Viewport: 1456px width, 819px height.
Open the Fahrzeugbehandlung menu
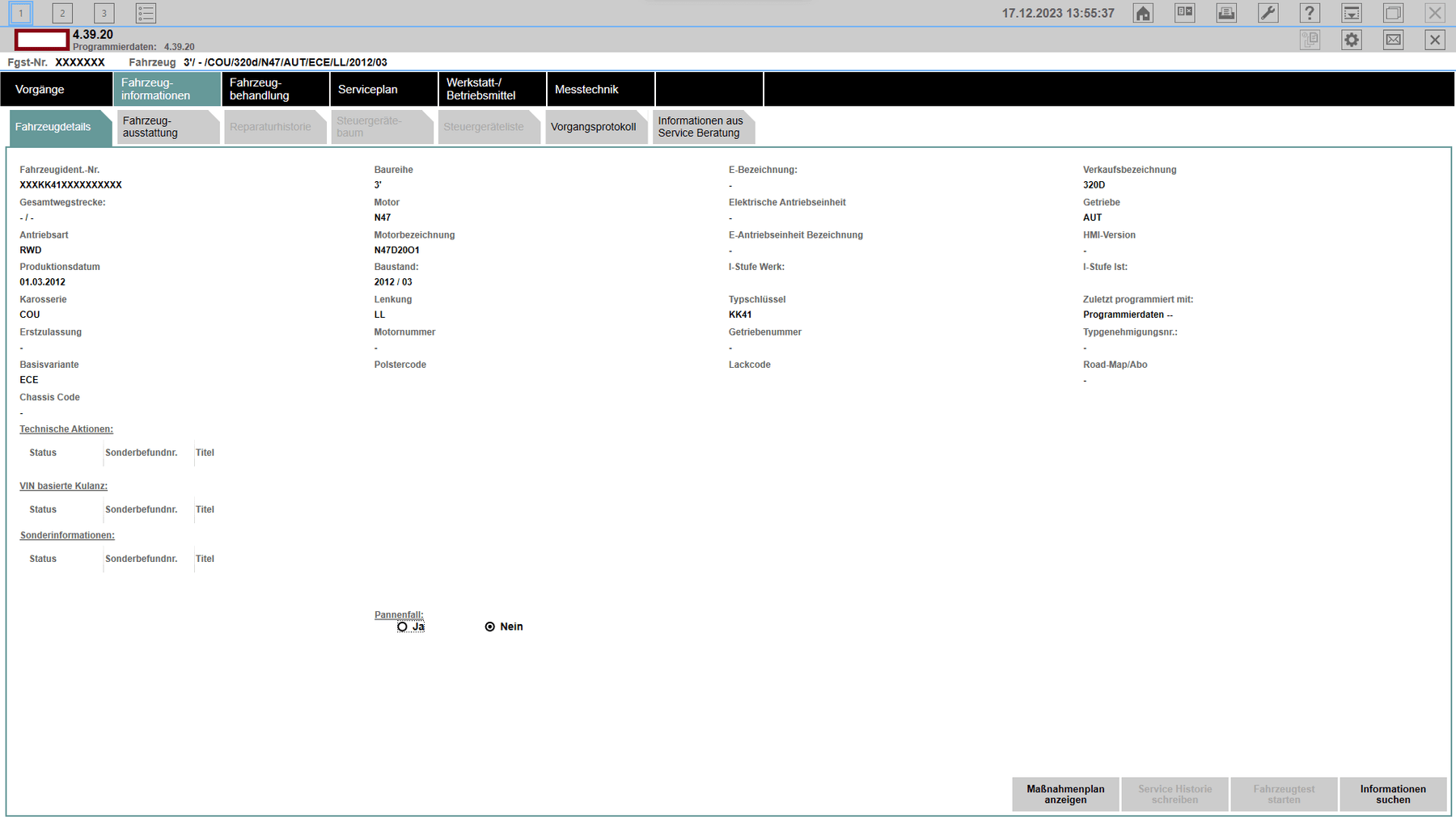click(x=275, y=89)
